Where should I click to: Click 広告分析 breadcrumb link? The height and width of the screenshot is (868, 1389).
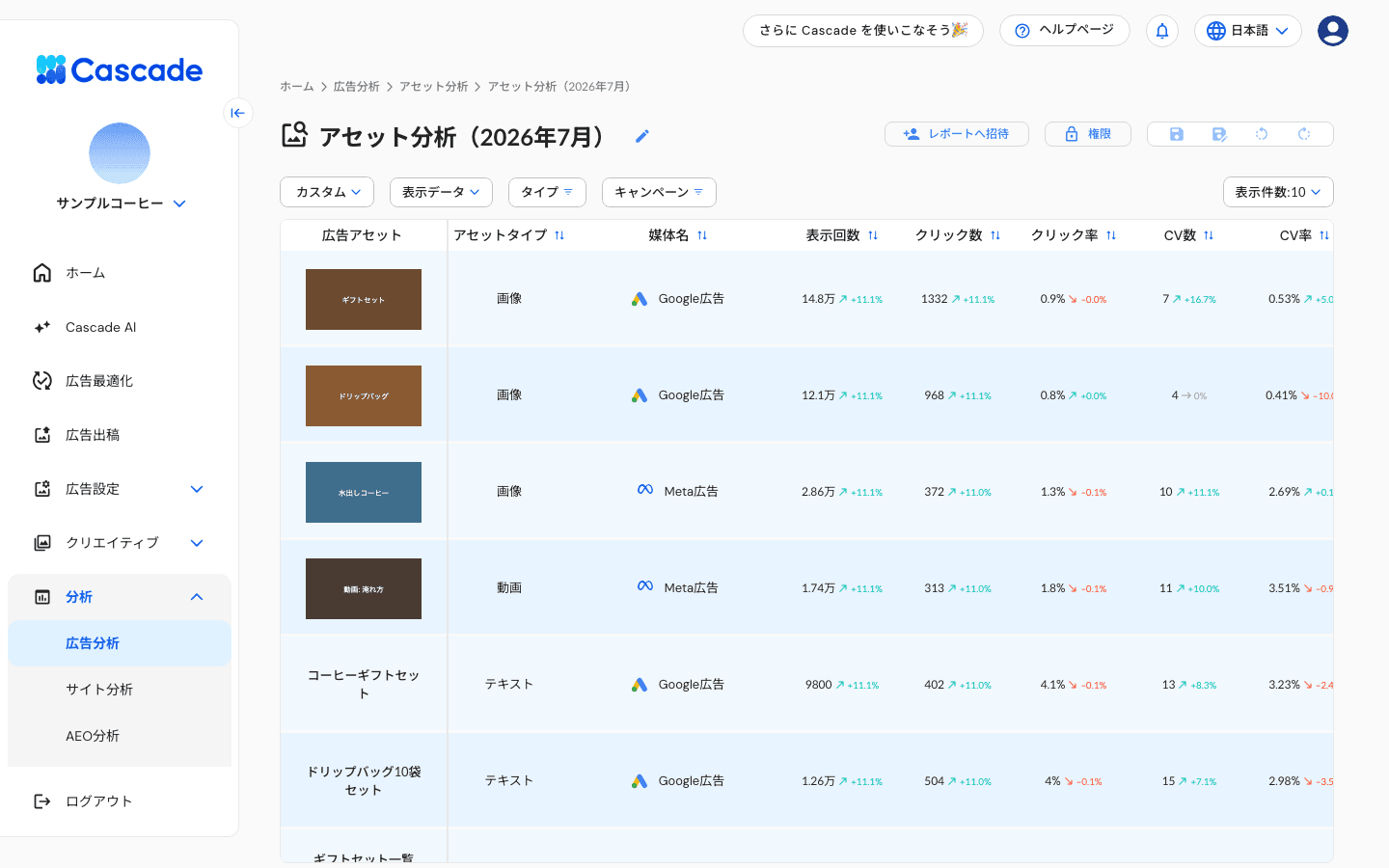357,87
